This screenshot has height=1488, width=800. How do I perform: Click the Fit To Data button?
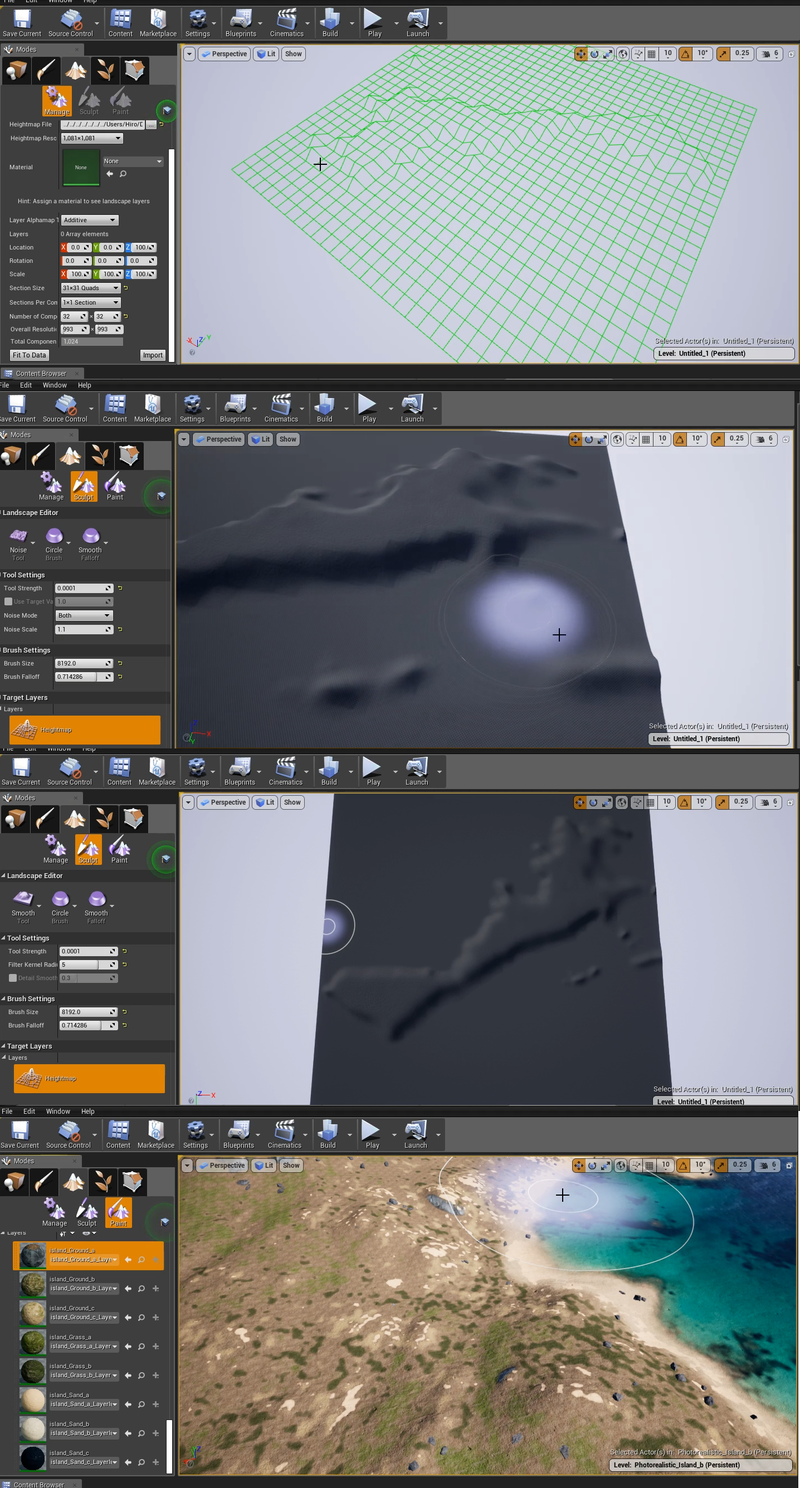(29, 355)
